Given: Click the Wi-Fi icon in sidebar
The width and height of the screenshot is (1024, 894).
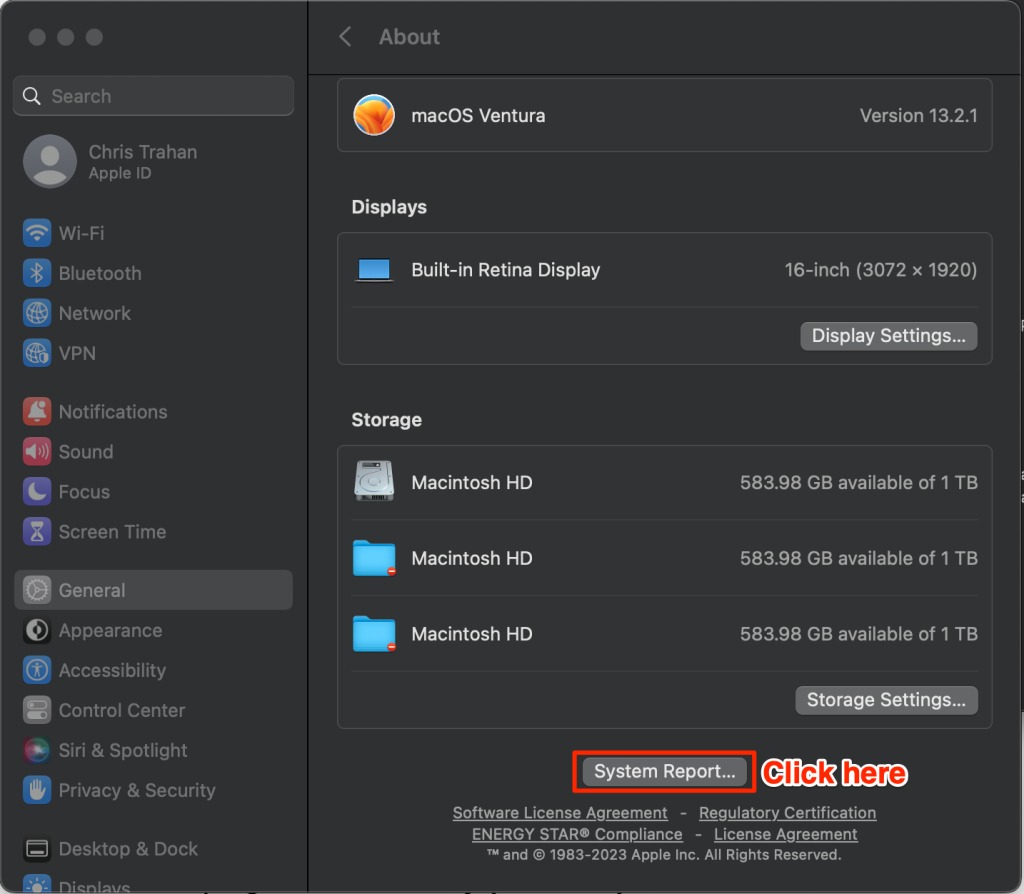Looking at the screenshot, I should point(37,233).
